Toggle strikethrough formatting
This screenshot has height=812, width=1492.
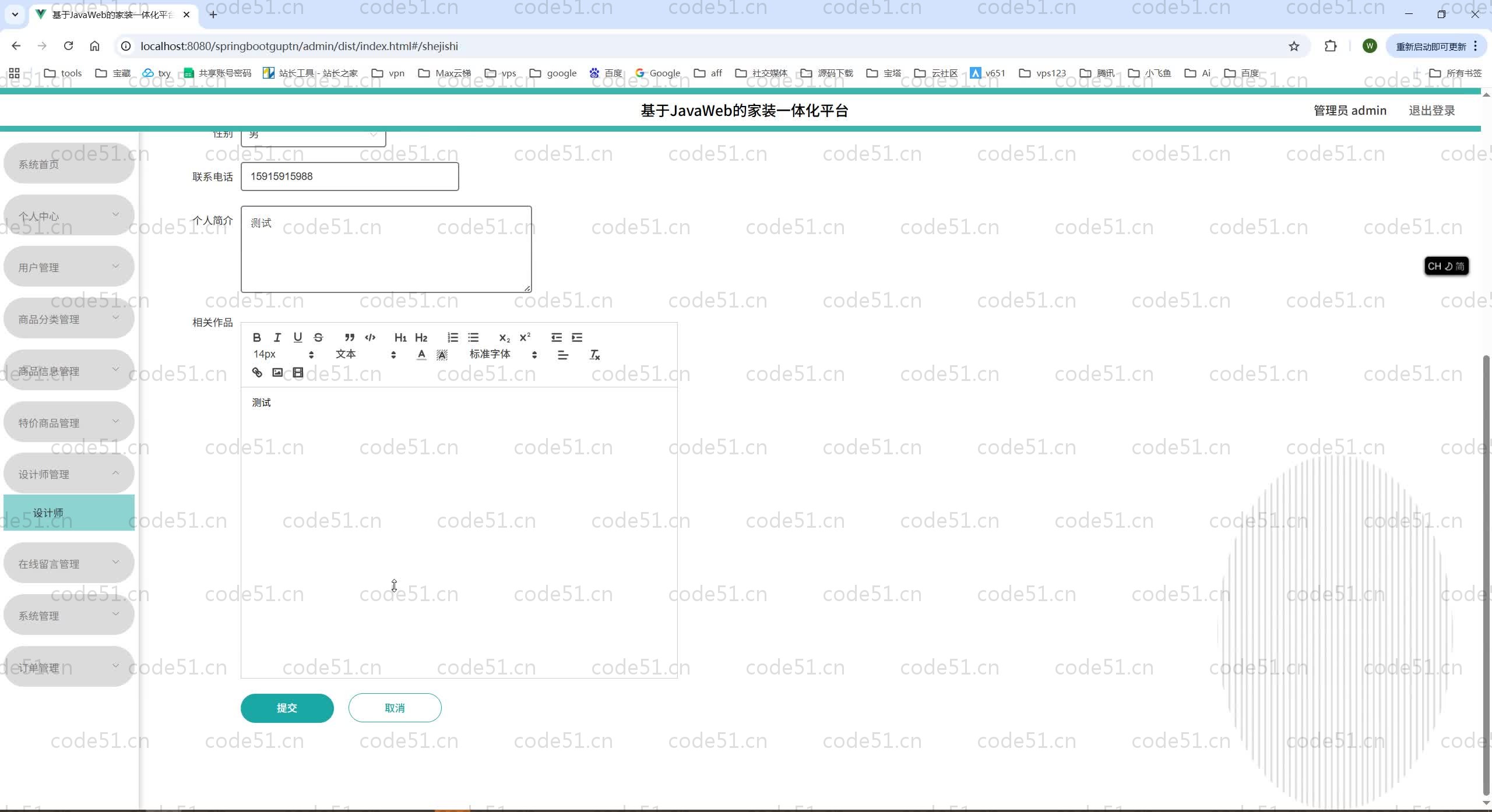(318, 337)
